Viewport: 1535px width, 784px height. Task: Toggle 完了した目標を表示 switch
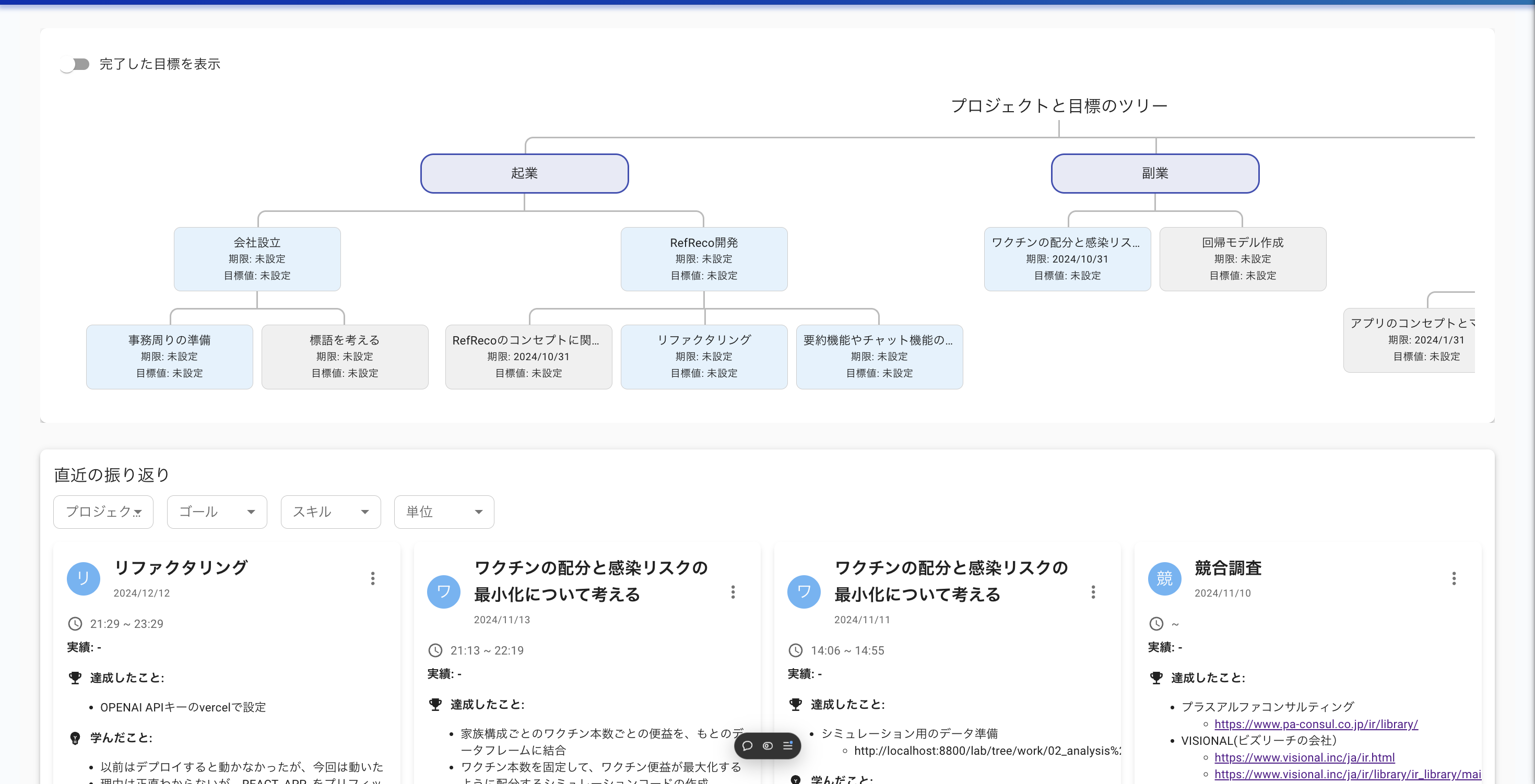(x=75, y=64)
